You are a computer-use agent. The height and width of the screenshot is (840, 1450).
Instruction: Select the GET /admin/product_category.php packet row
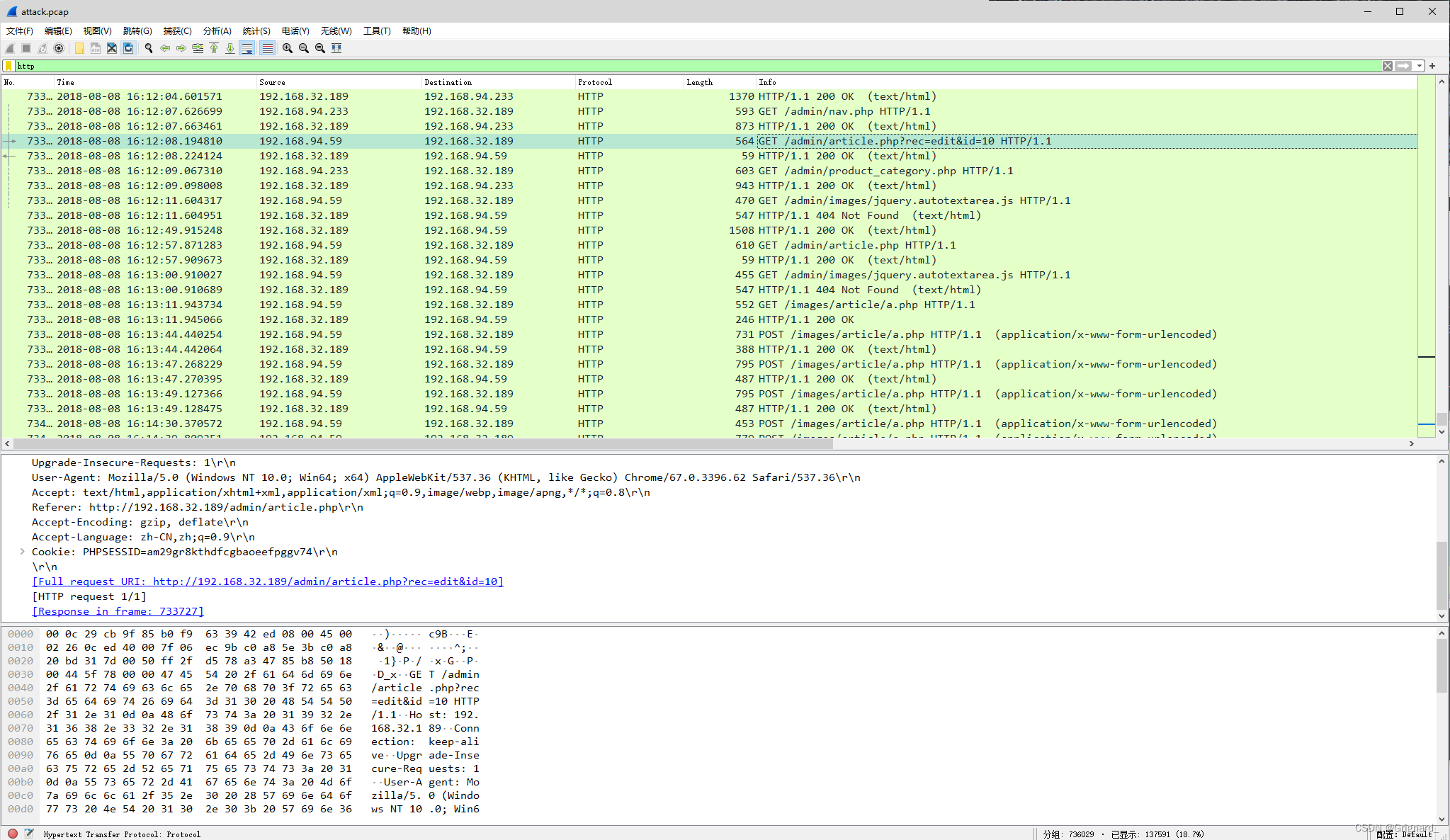click(708, 171)
